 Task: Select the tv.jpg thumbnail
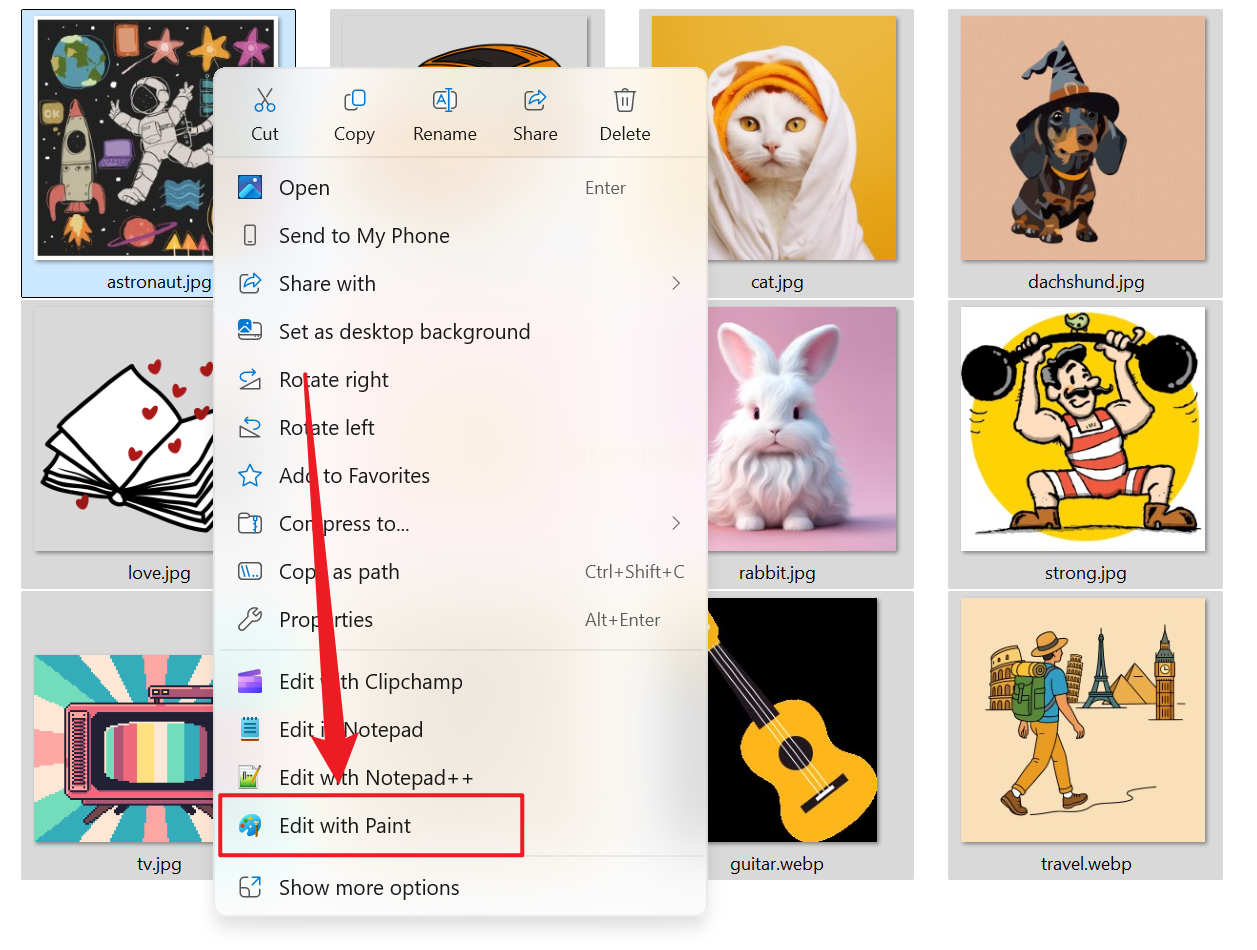click(x=125, y=748)
